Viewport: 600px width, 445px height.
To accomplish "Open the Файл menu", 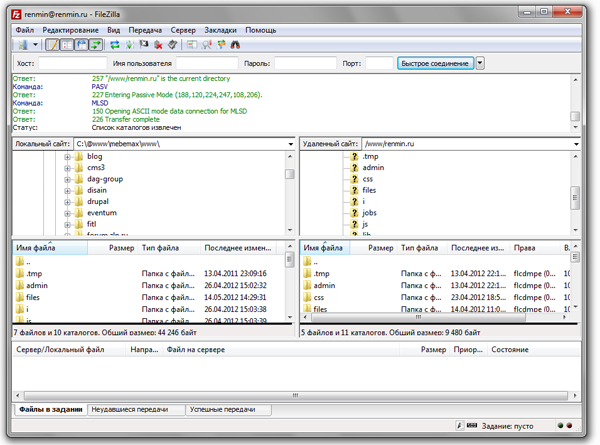I will (x=25, y=30).
